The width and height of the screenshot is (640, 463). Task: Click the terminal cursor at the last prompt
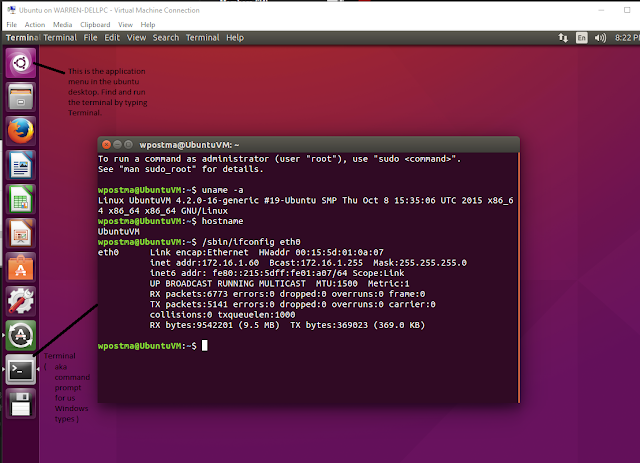204,346
